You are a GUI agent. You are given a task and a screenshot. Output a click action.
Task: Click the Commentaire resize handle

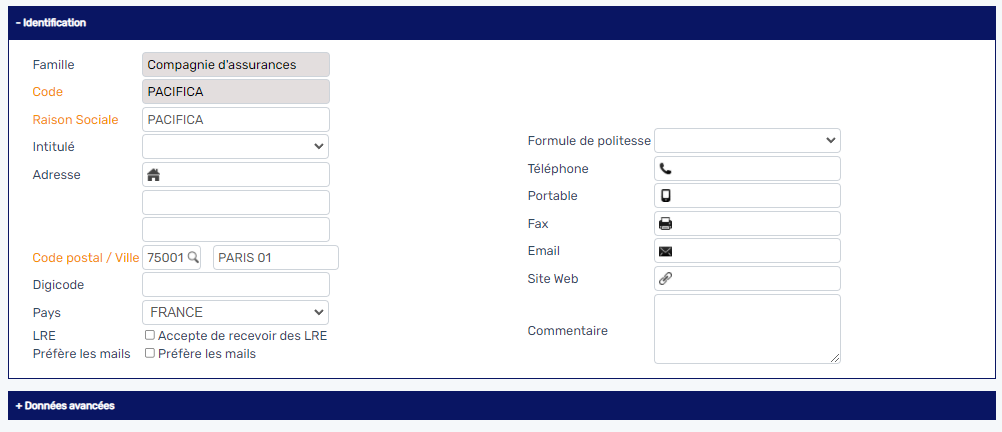point(834,357)
